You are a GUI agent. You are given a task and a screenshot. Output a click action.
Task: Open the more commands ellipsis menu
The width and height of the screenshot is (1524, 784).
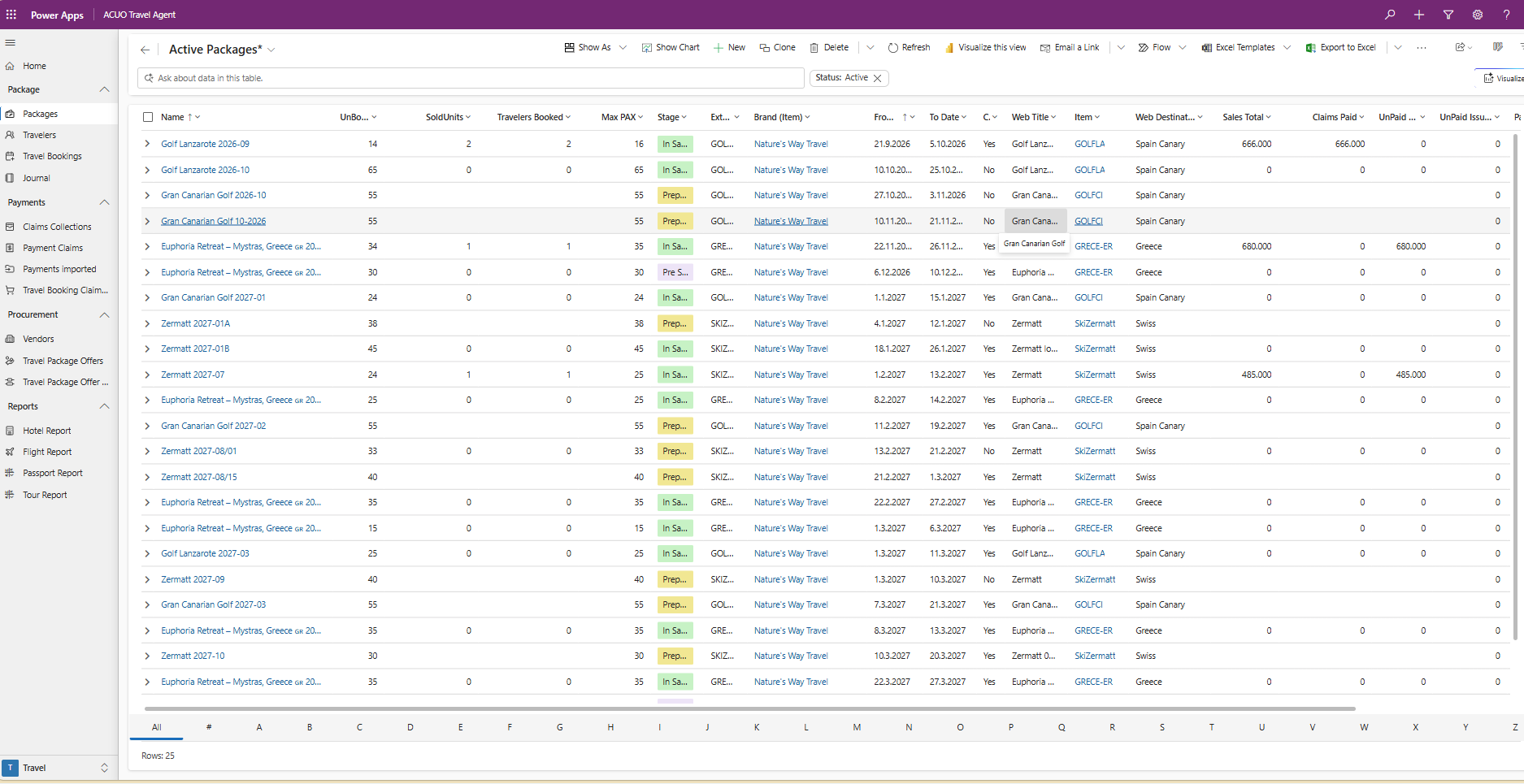coord(1422,48)
